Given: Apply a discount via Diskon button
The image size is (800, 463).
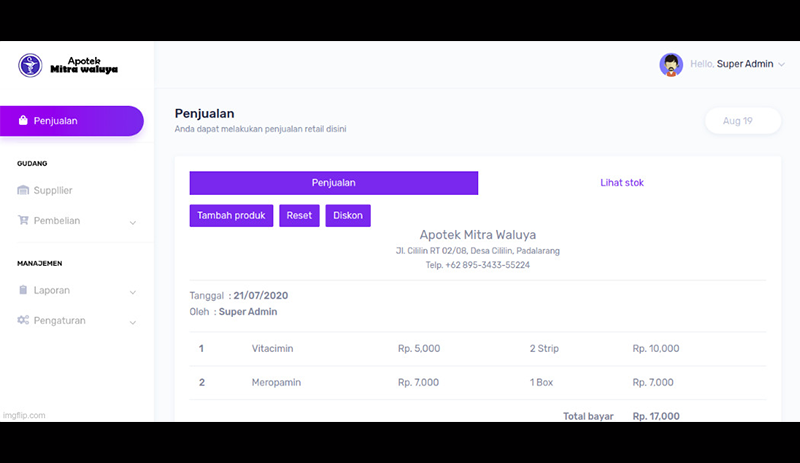Looking at the screenshot, I should pyautogui.click(x=347, y=215).
